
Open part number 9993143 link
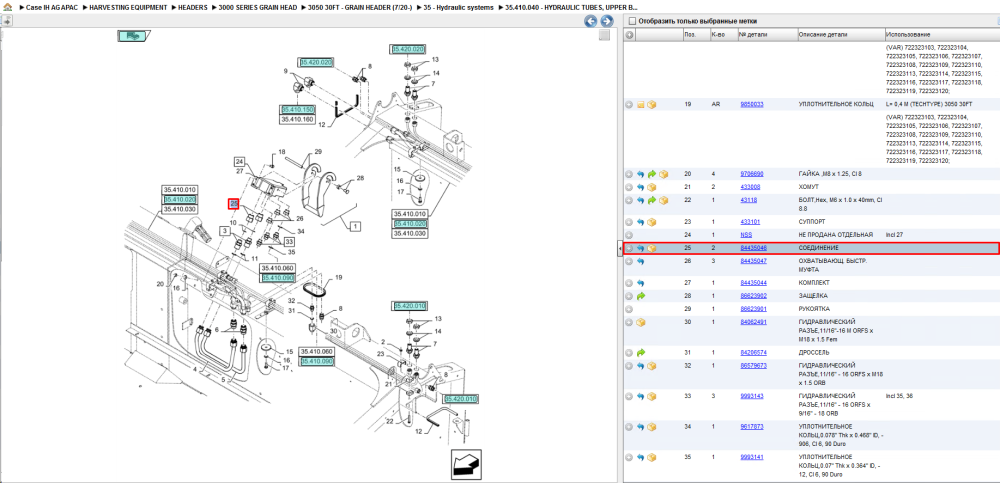[x=752, y=396]
